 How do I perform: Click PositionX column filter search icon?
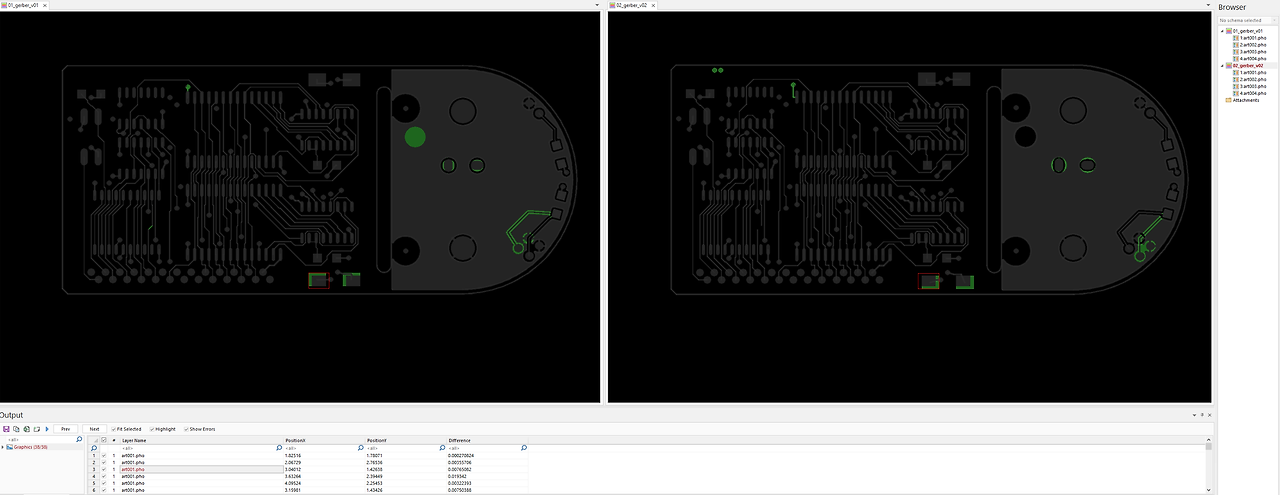[361, 448]
